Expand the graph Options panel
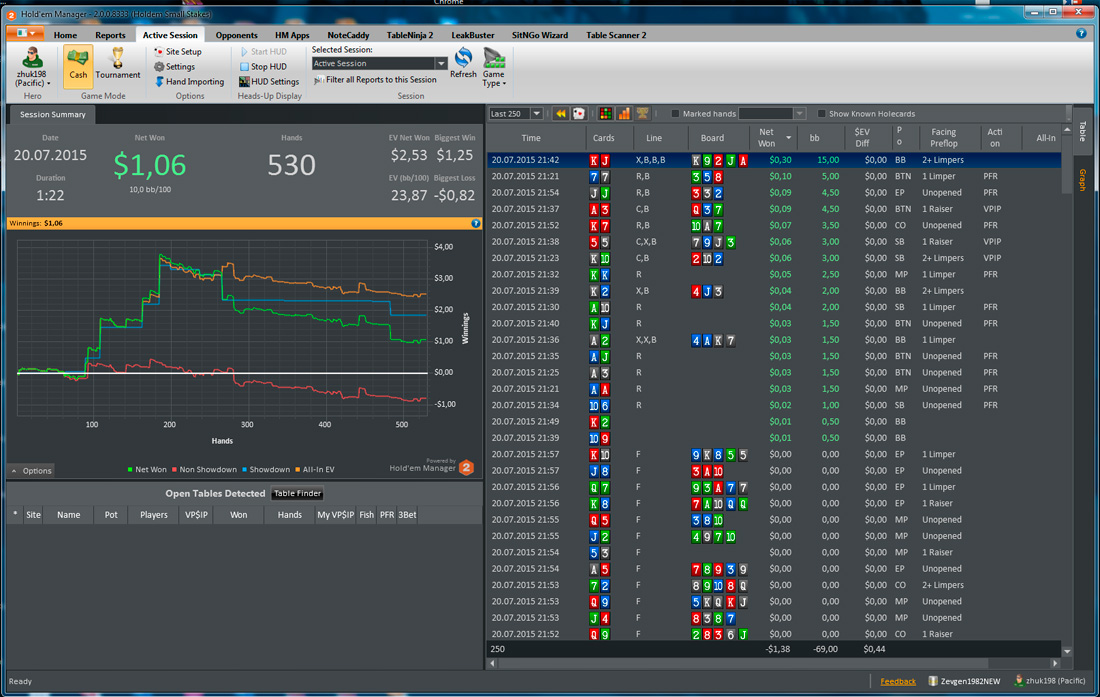This screenshot has width=1100, height=697. click(32, 471)
